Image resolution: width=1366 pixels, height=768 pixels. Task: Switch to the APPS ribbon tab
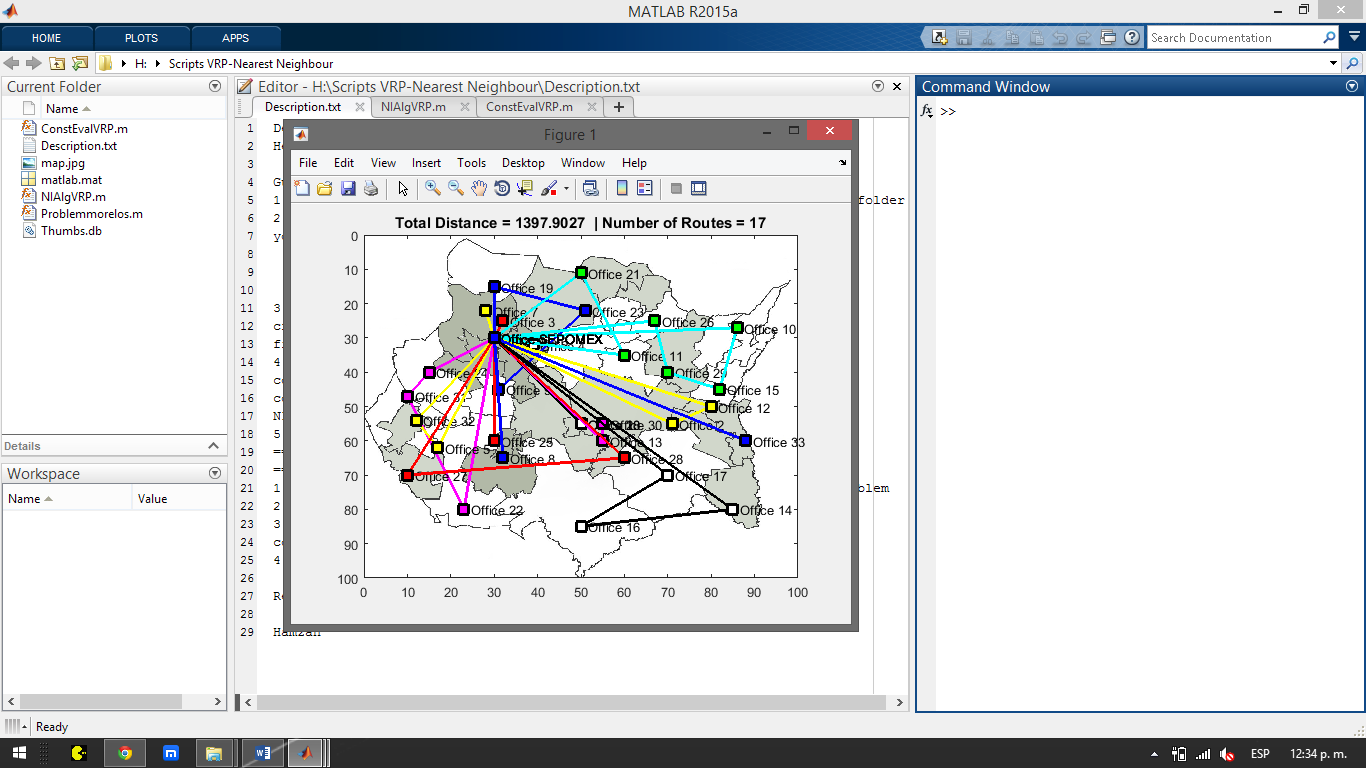click(x=236, y=38)
